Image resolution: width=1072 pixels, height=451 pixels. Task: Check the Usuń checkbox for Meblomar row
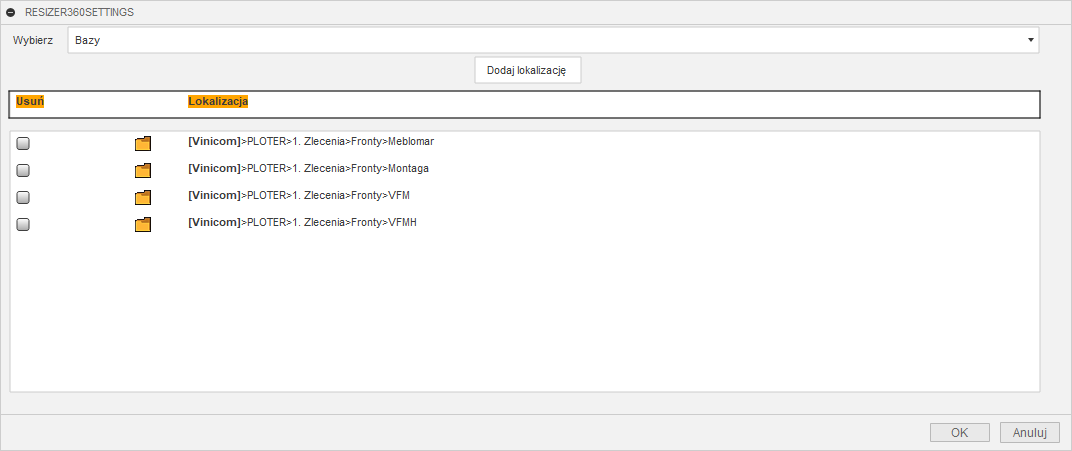point(23,144)
